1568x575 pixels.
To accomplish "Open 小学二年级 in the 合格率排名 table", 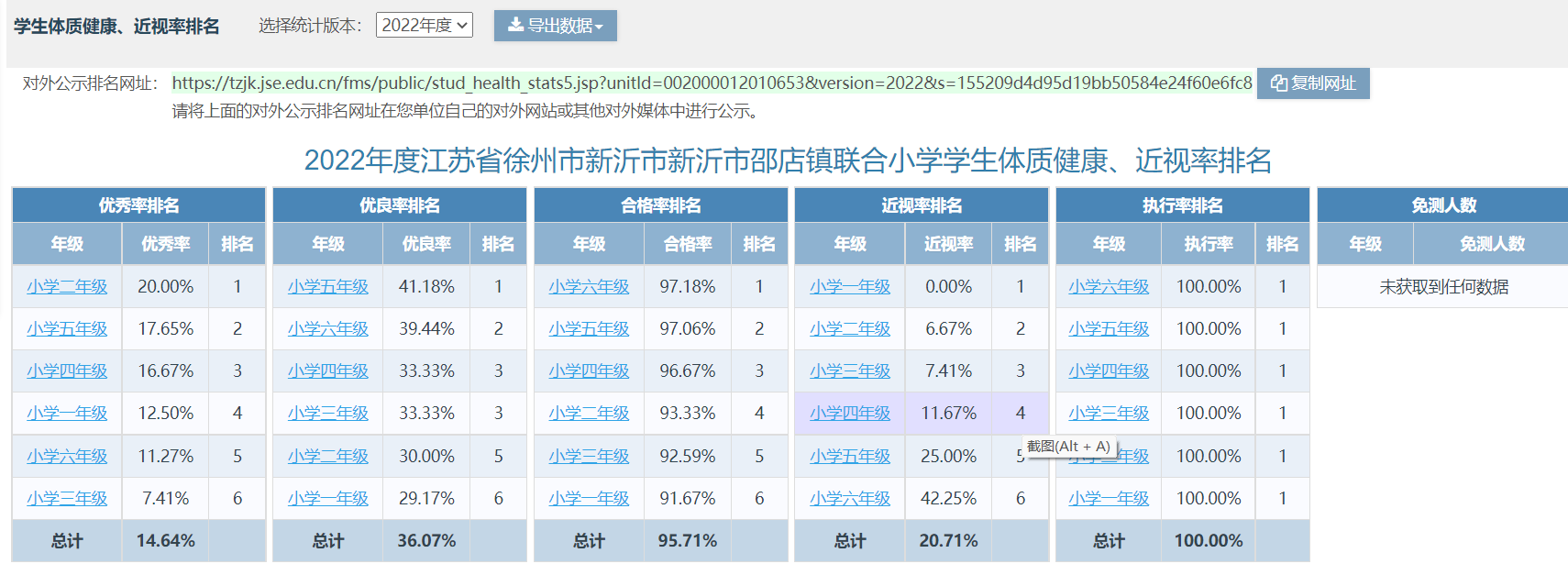I will pyautogui.click(x=590, y=413).
